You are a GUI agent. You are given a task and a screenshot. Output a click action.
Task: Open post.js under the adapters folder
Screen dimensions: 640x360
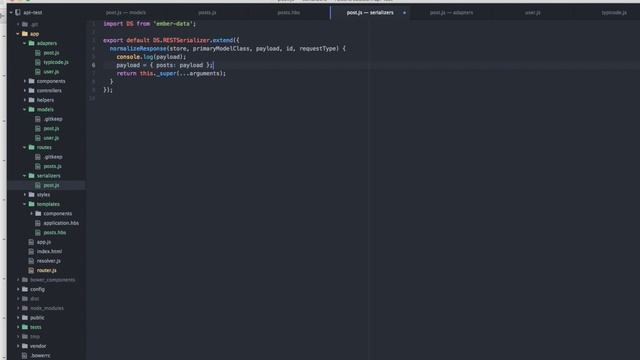point(51,53)
